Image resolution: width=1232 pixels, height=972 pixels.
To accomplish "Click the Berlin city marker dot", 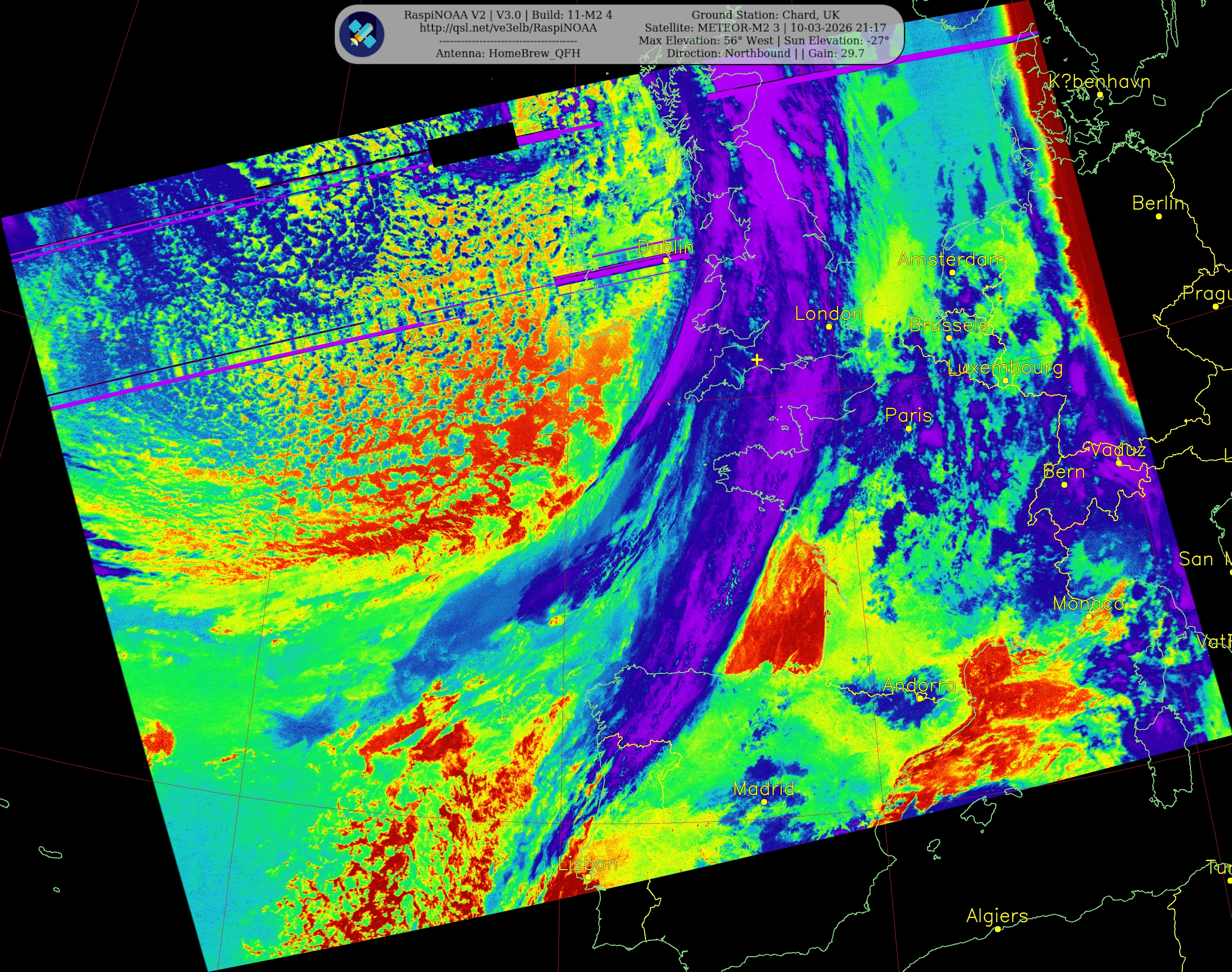I will pyautogui.click(x=1159, y=216).
